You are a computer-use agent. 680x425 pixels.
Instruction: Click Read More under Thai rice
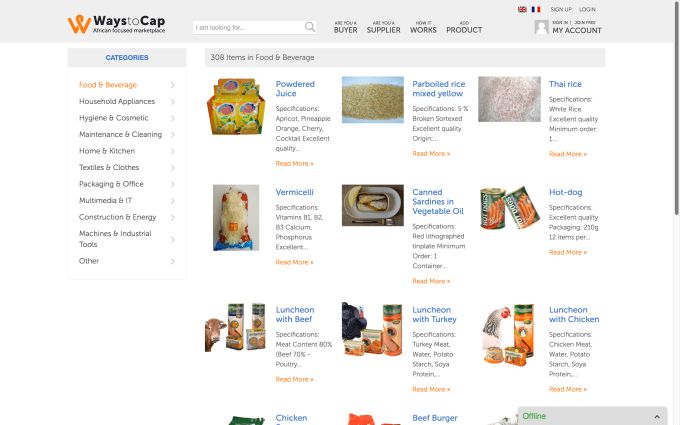(568, 154)
